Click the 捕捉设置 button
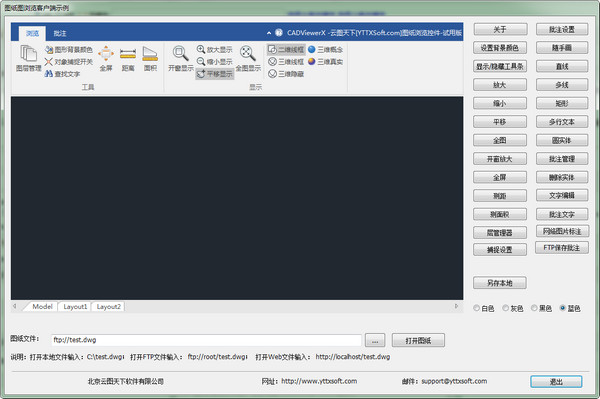Image resolution: width=600 pixels, height=399 pixels. click(500, 249)
